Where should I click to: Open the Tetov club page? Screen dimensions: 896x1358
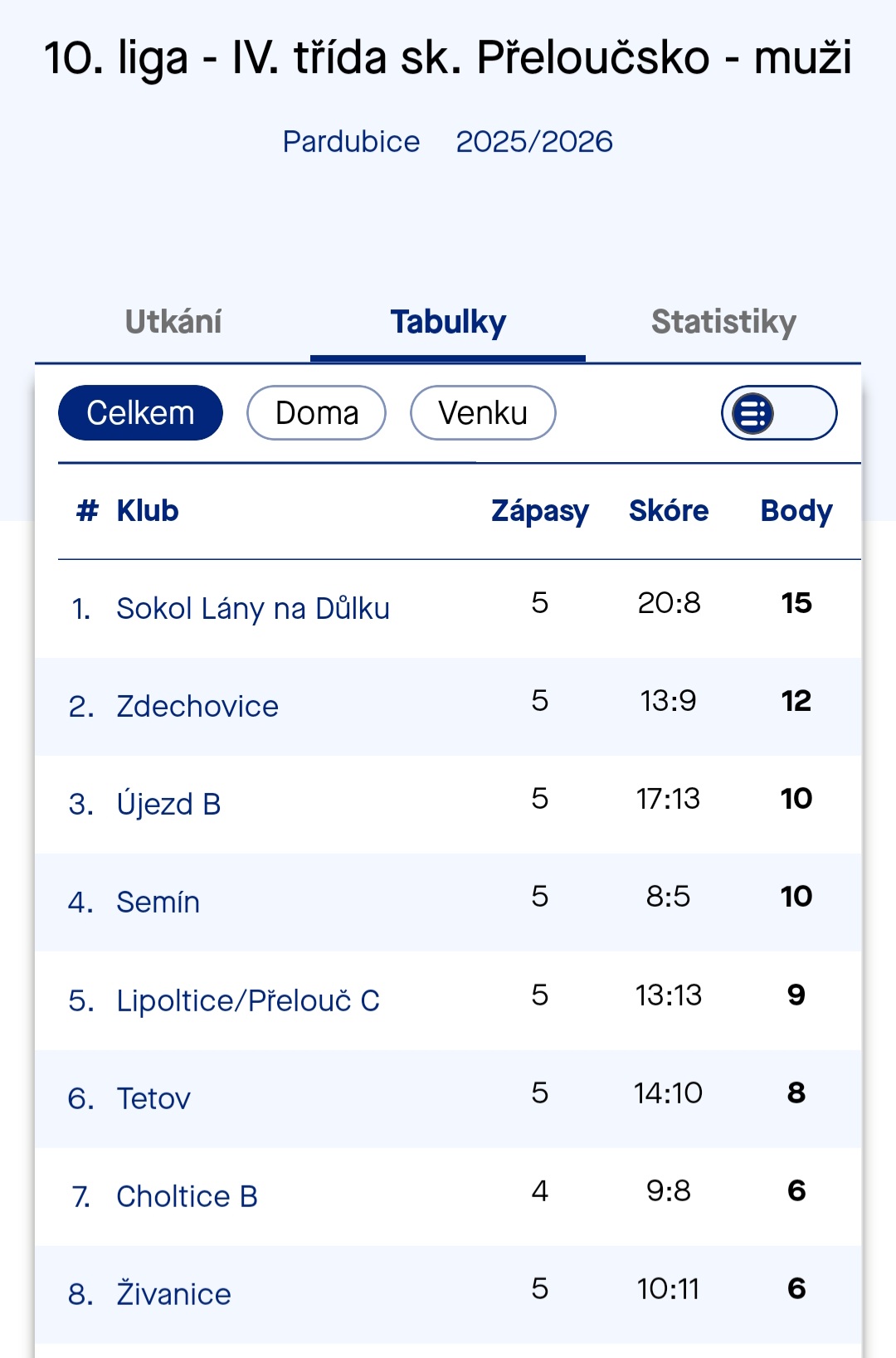coord(153,1099)
